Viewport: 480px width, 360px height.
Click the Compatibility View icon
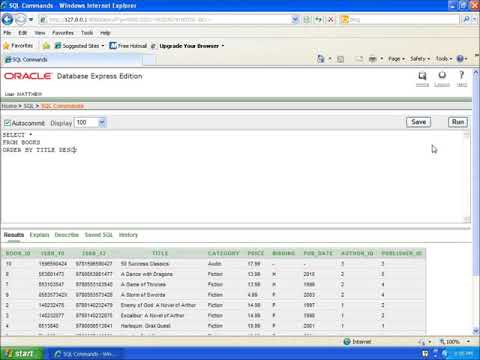(x=307, y=20)
